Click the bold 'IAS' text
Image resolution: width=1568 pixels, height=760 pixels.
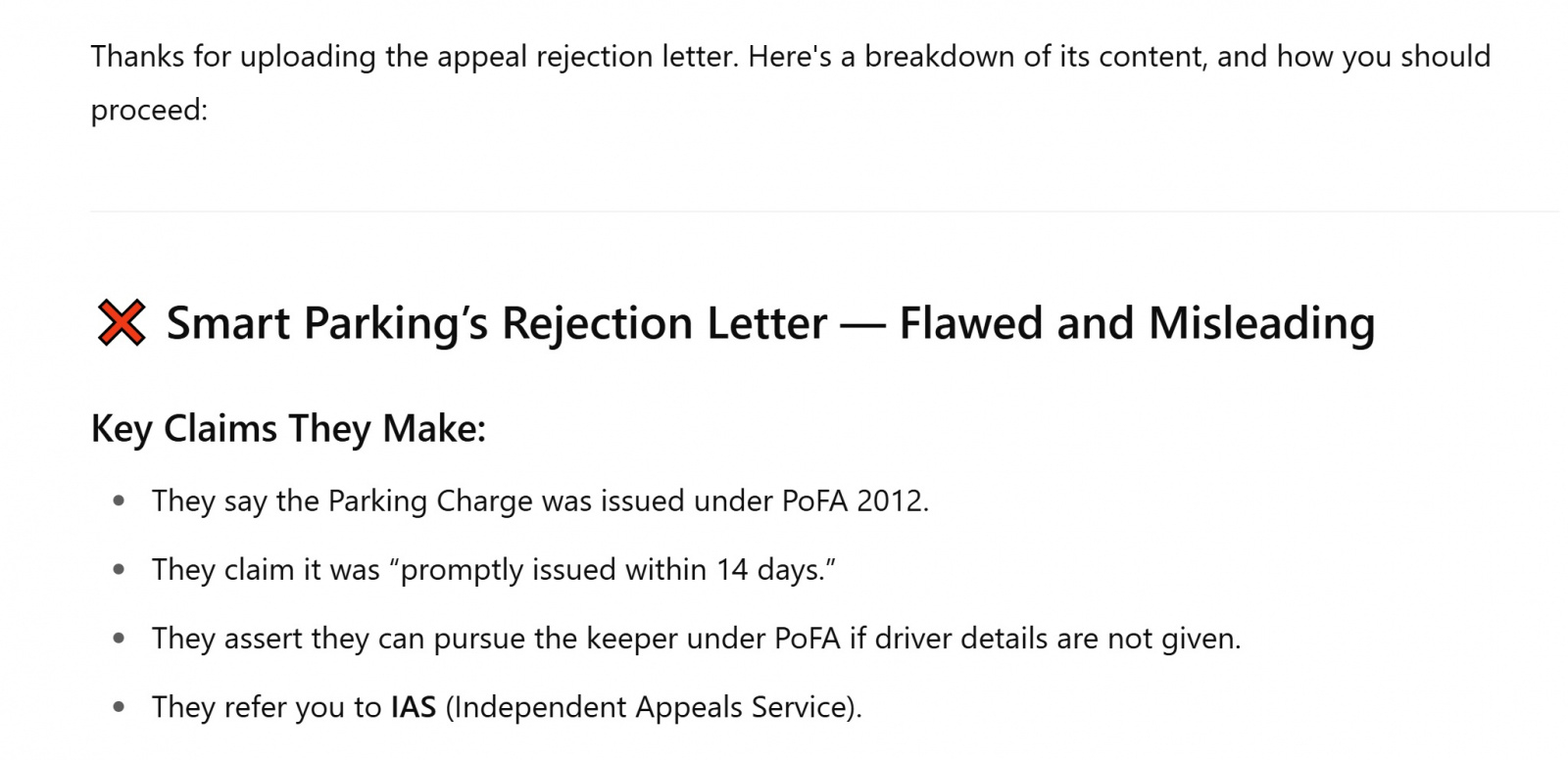tap(413, 707)
